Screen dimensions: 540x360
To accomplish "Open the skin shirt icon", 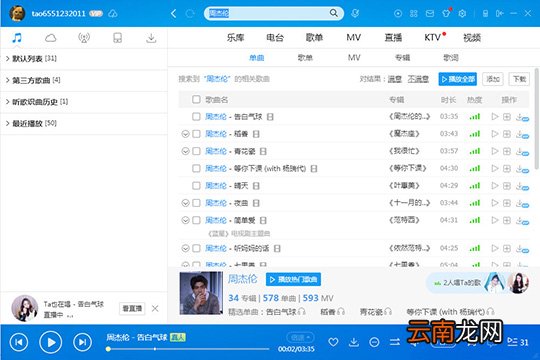I will tap(446, 13).
